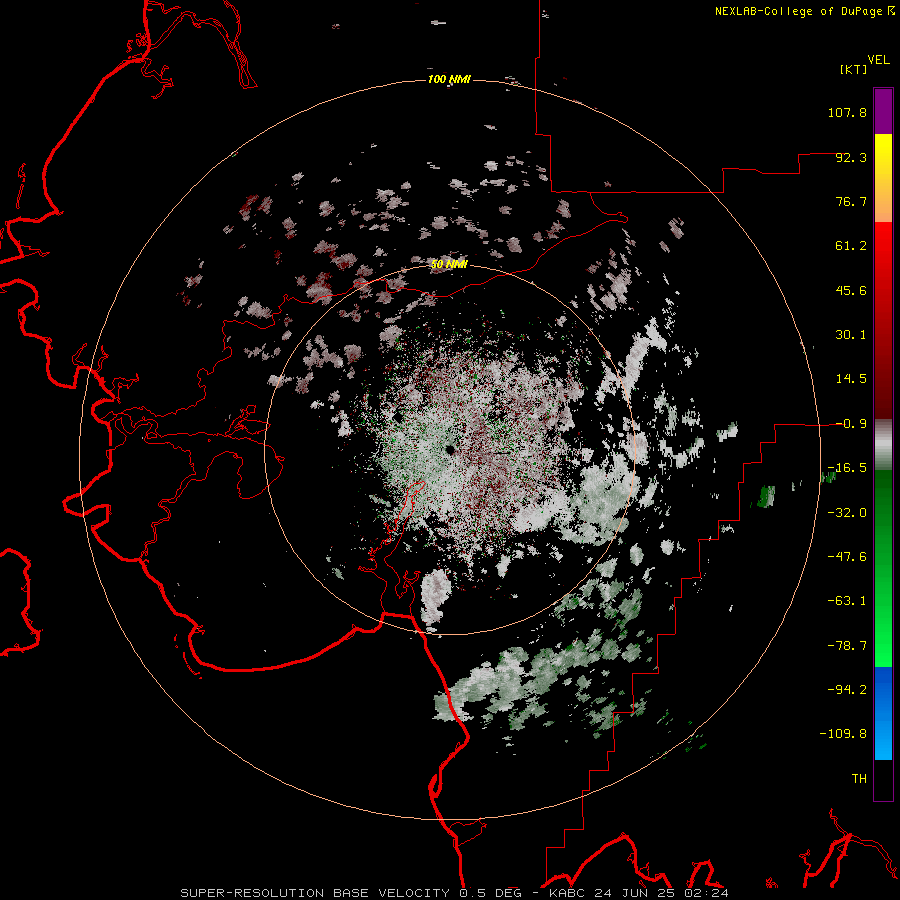
Task: Click the 14.5 legend value
Action: 851,379
